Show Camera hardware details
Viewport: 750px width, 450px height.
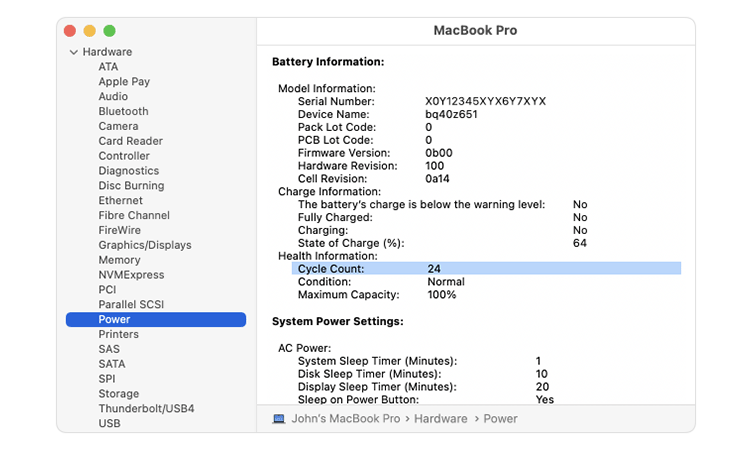click(x=118, y=126)
